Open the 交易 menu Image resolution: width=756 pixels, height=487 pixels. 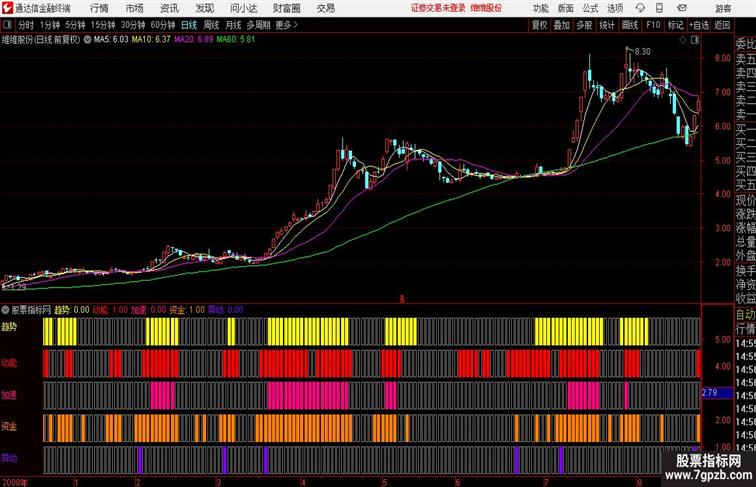pos(325,8)
